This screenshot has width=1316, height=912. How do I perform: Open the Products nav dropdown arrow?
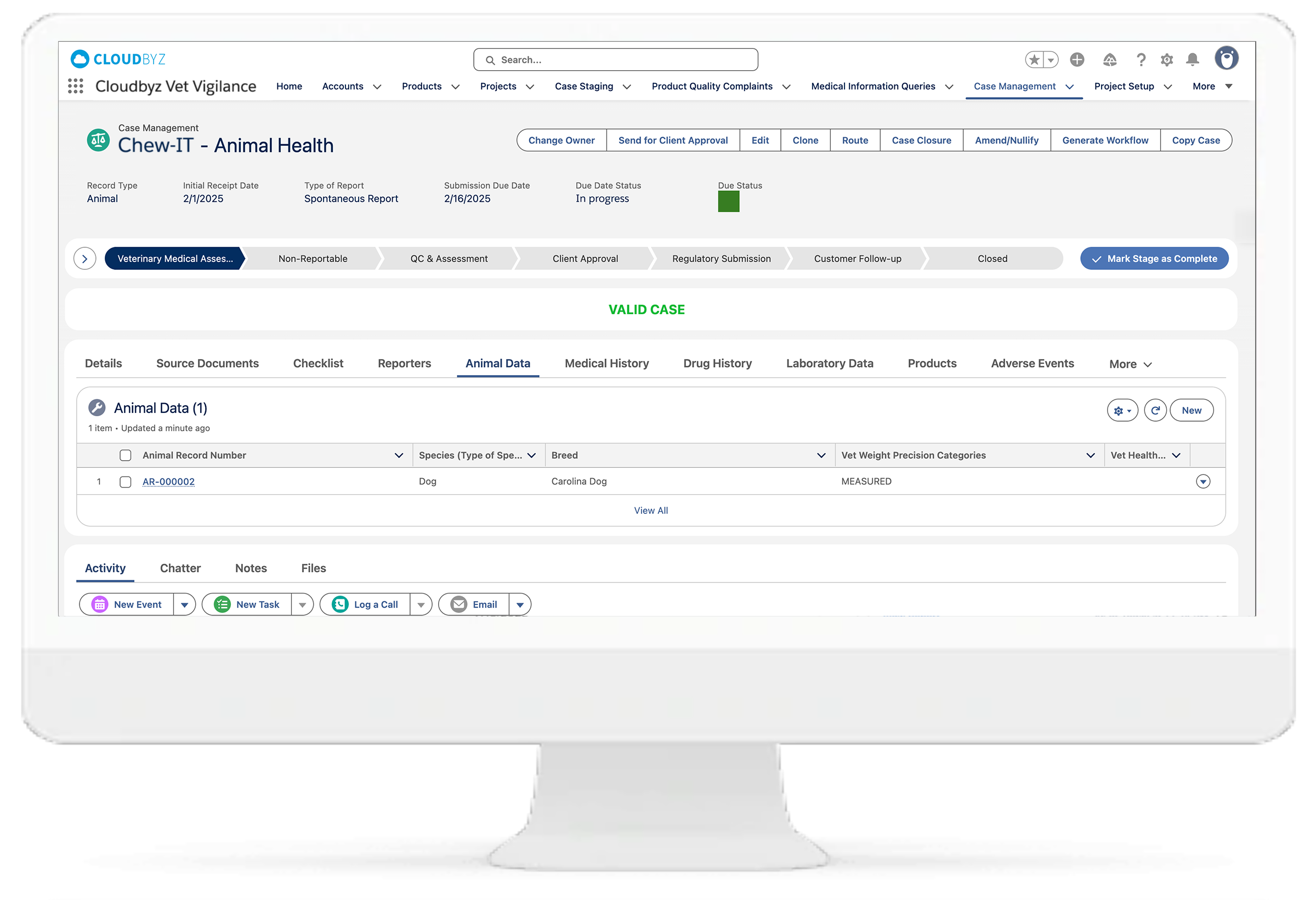[x=455, y=87]
